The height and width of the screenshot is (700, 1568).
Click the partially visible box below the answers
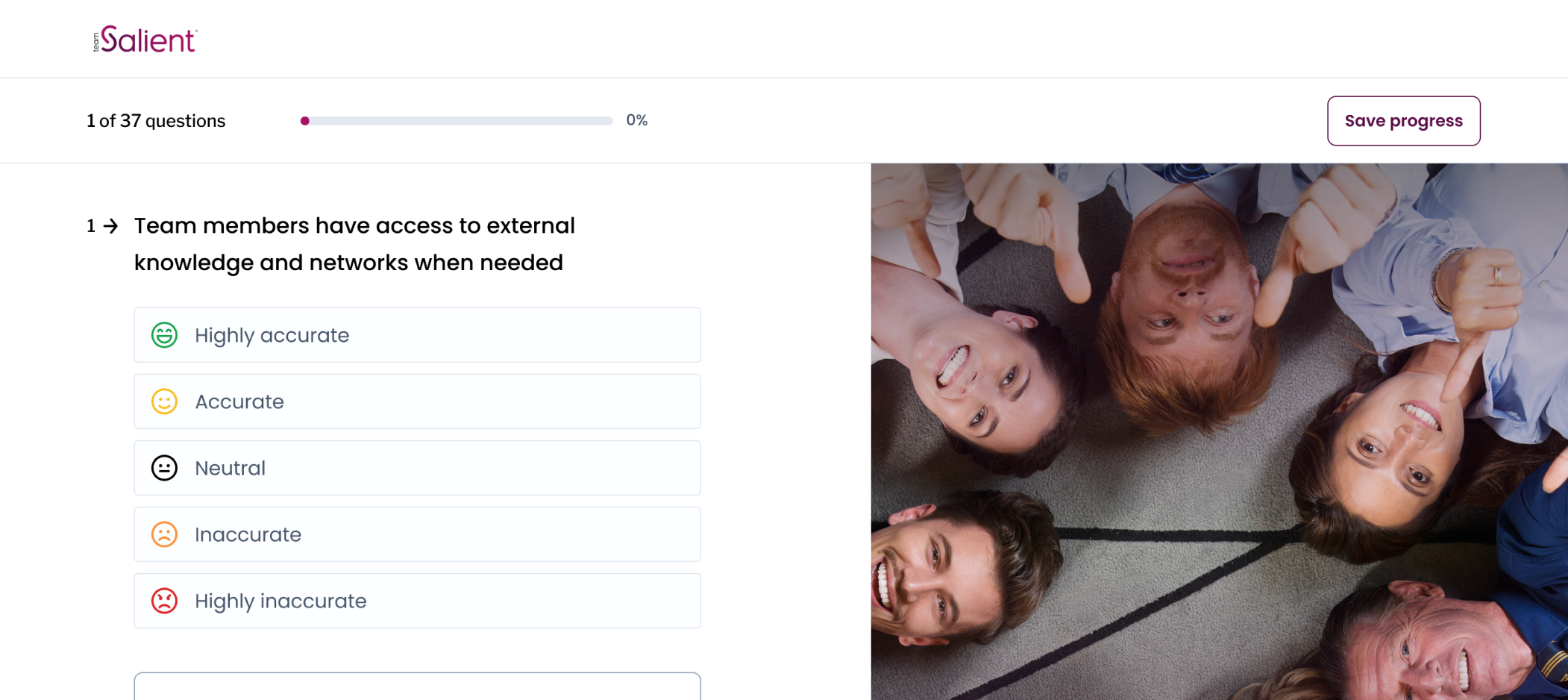(x=417, y=687)
